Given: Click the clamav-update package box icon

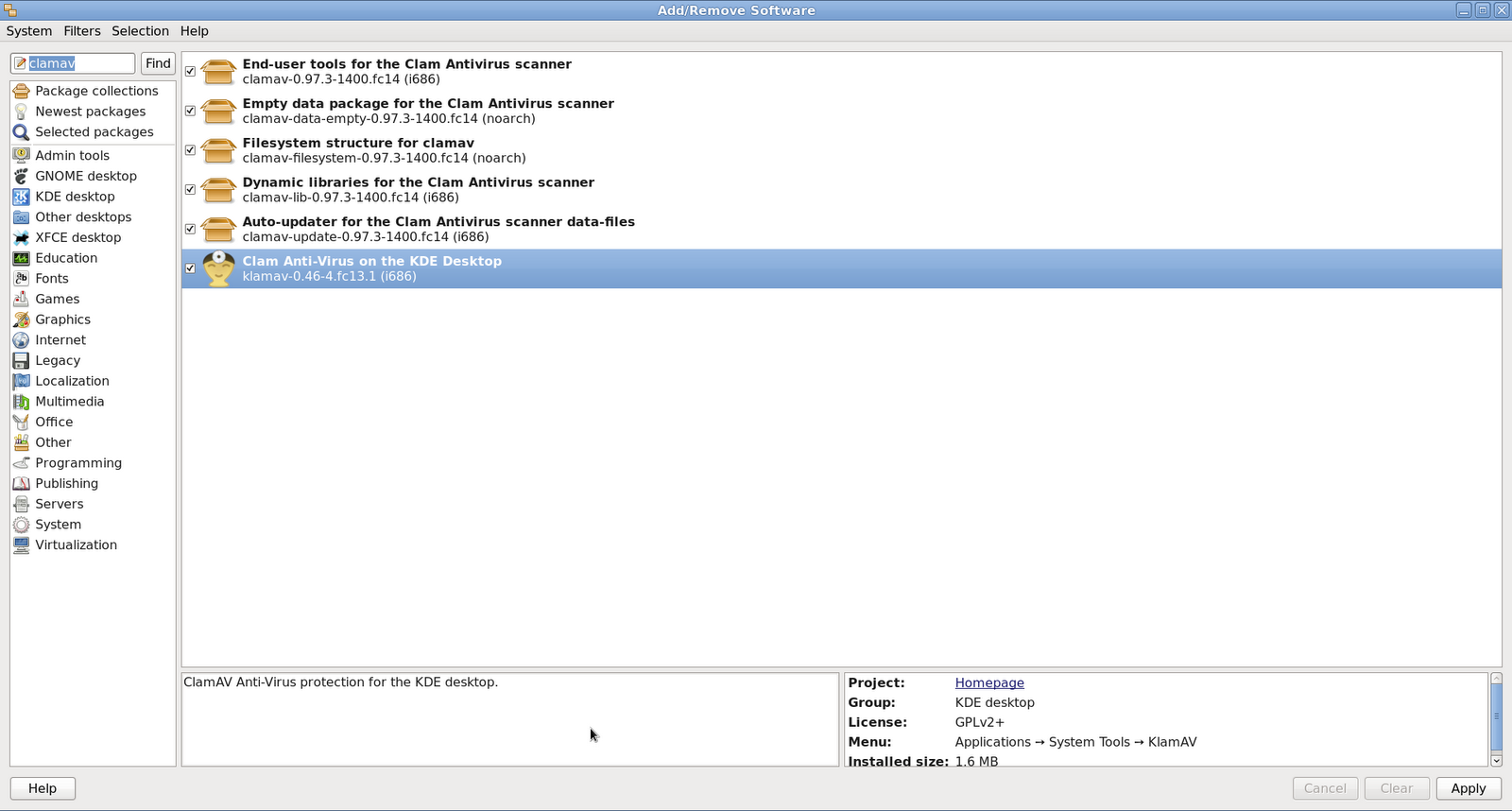Looking at the screenshot, I should 218,229.
